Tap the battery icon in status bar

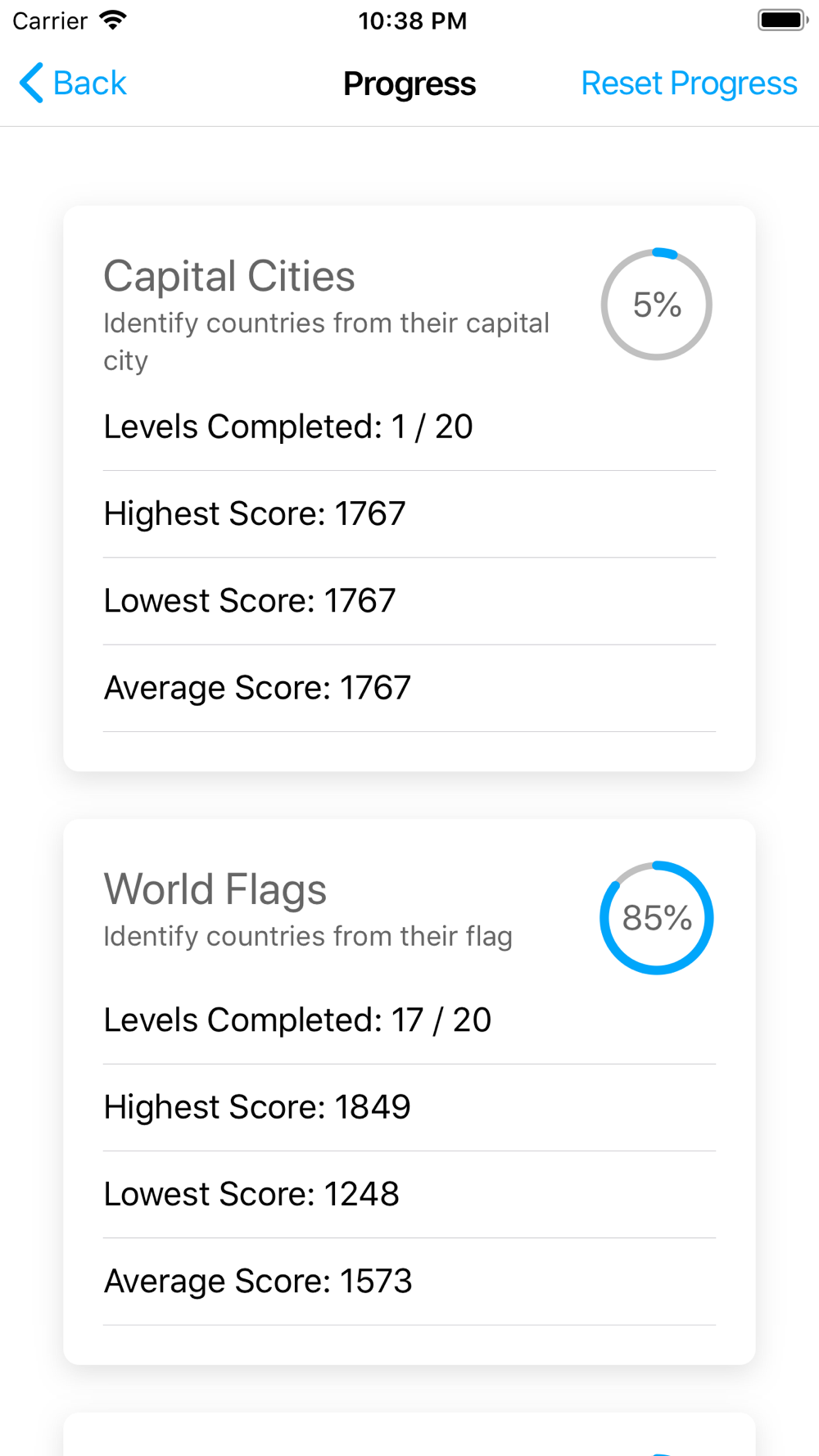[x=783, y=20]
